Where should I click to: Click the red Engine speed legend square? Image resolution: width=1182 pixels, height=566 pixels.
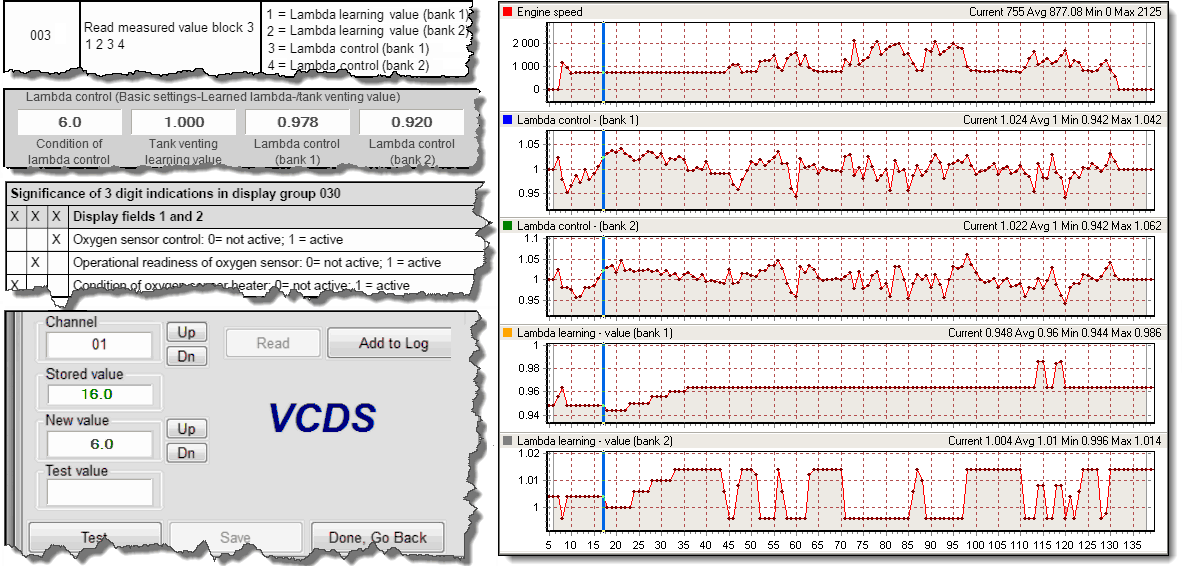[508, 12]
